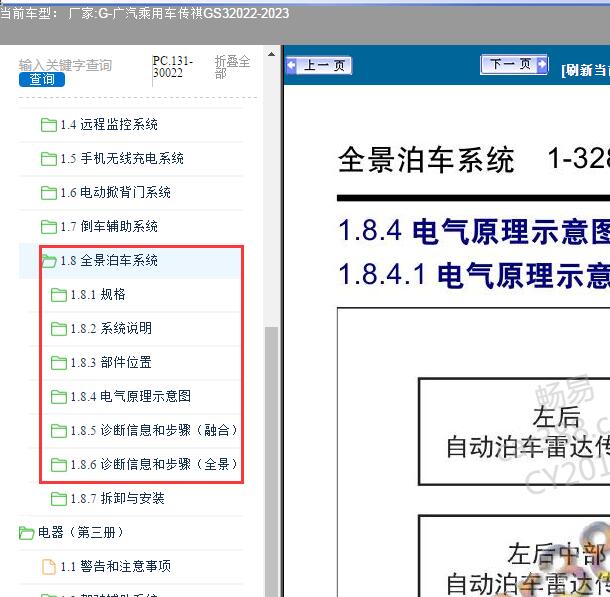Click the 当前车型 vehicle model header text
This screenshot has height=597, width=610.
tap(144, 13)
